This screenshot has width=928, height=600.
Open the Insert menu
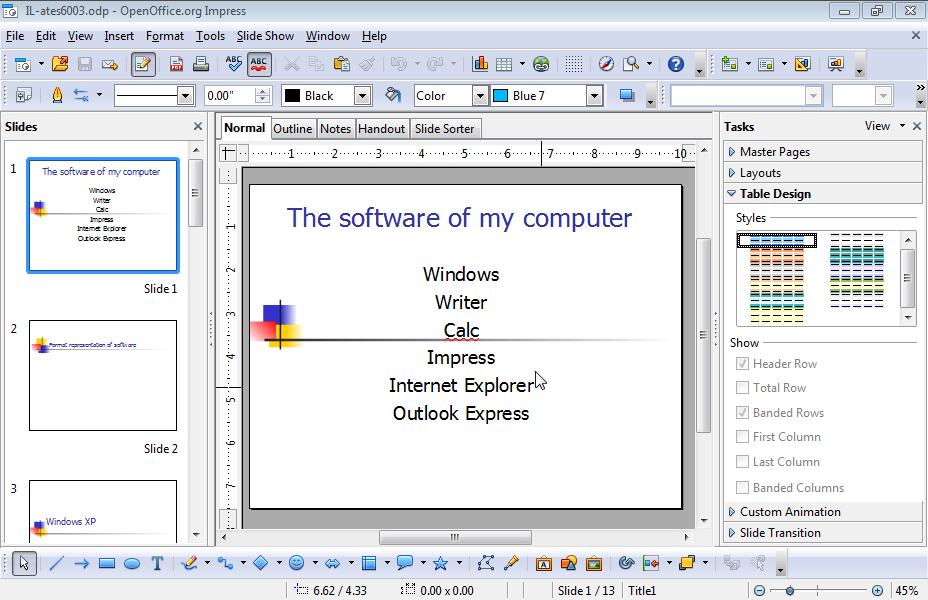(119, 36)
